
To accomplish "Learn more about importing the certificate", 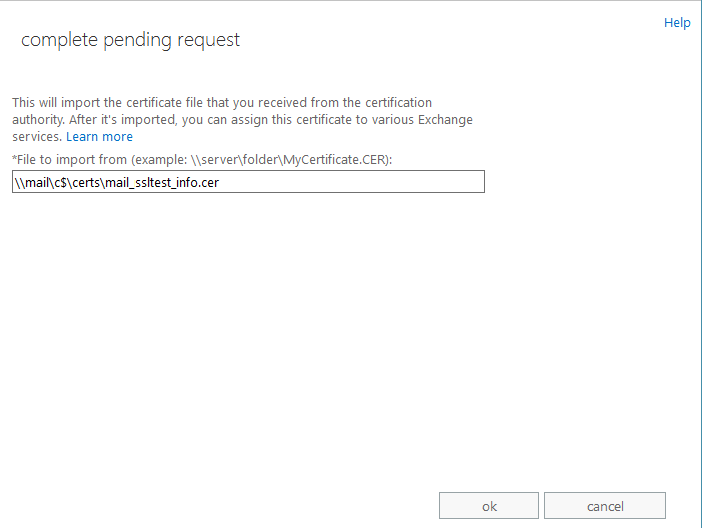I will coord(99,137).
